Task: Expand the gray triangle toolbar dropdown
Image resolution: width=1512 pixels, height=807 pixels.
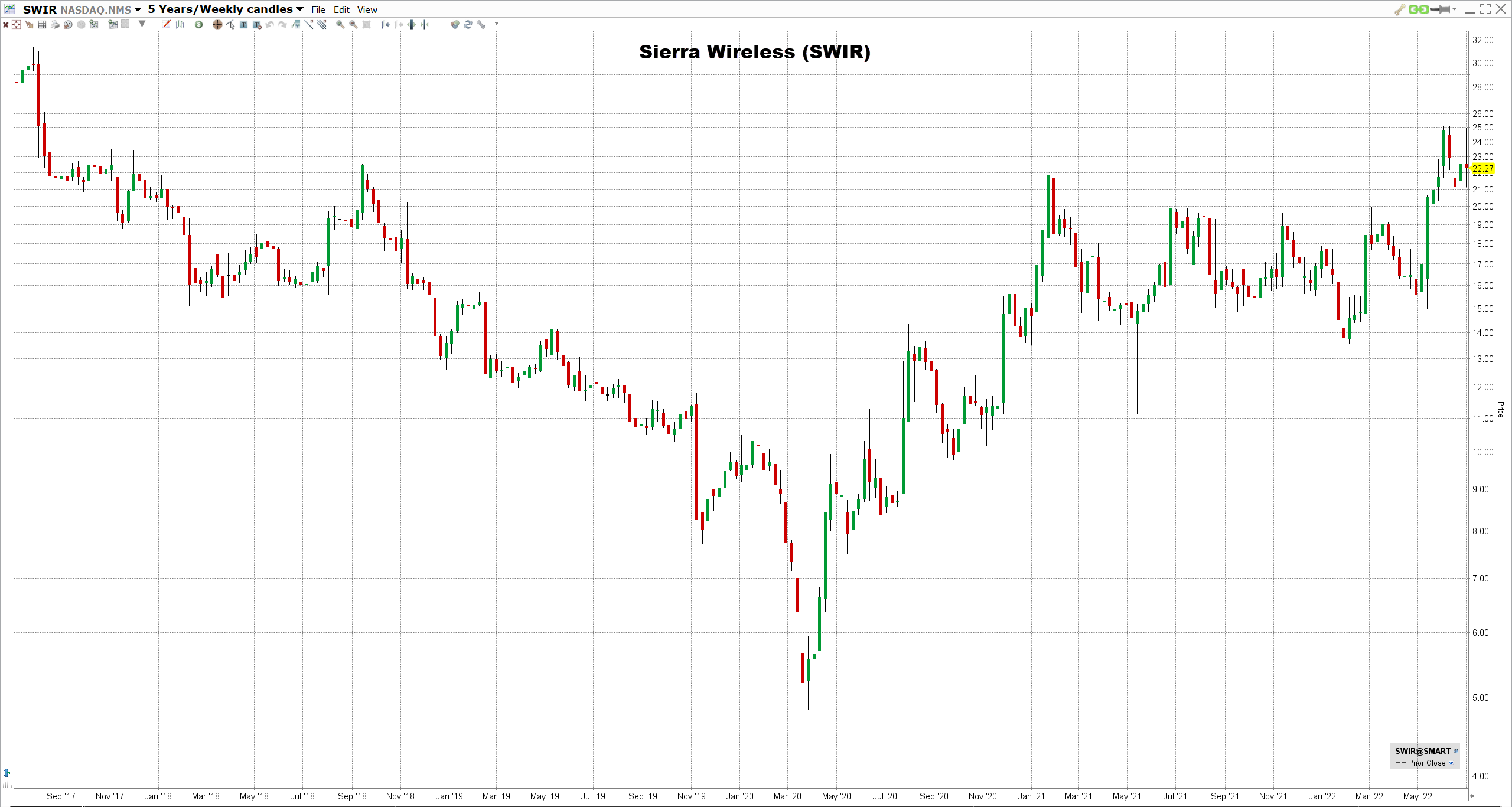Action: click(x=142, y=24)
